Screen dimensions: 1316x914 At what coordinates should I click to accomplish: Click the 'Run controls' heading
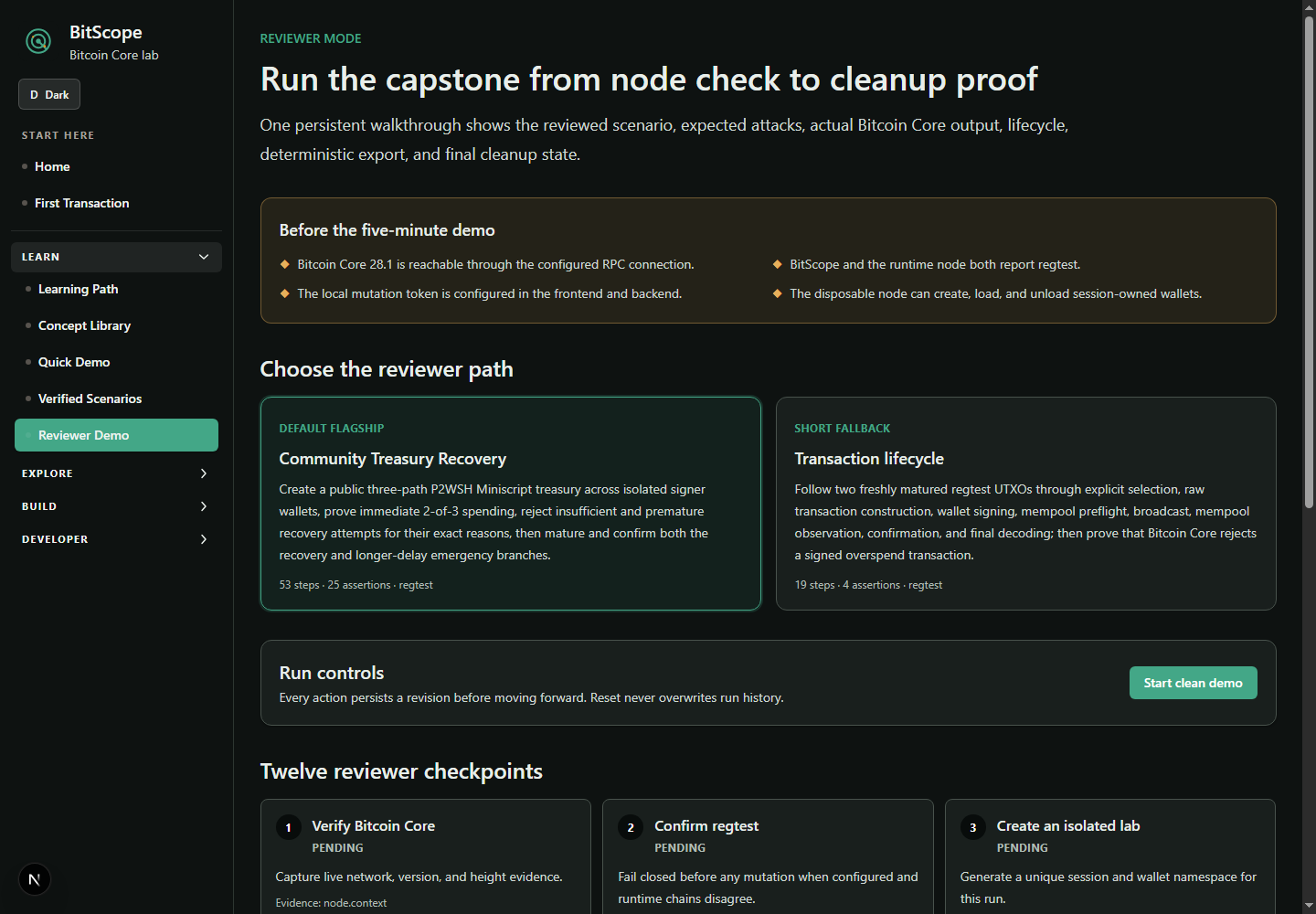[332, 673]
